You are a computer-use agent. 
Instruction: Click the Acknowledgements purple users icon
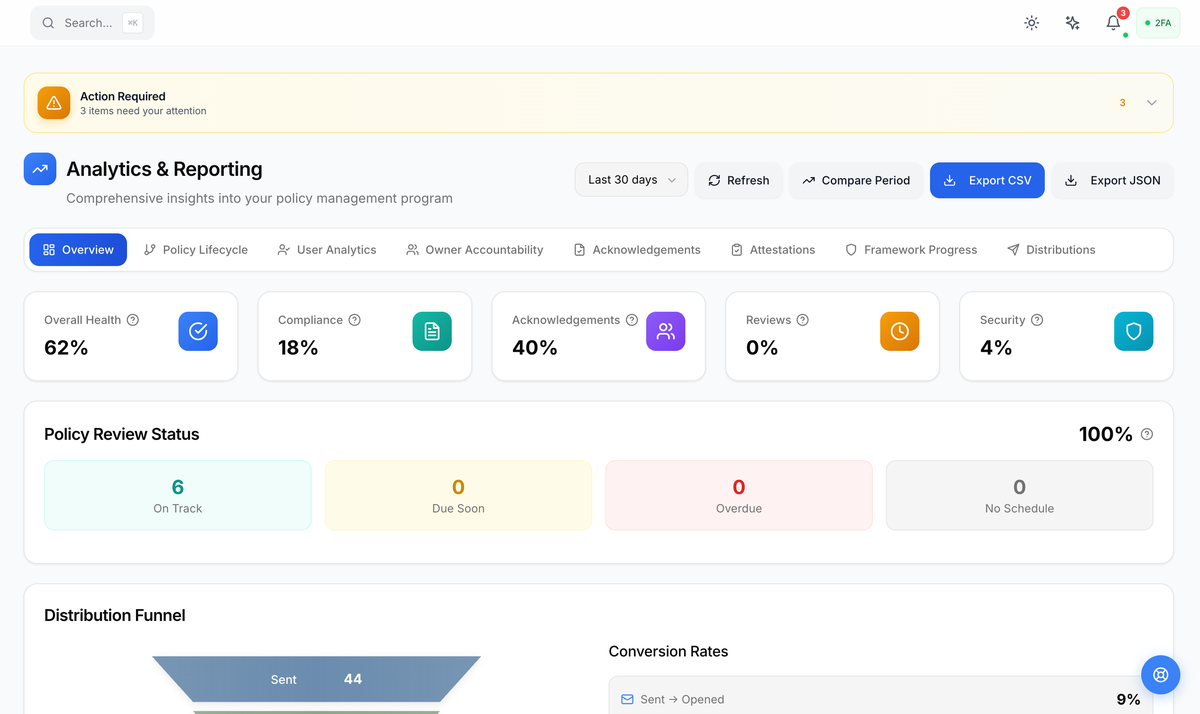(666, 331)
